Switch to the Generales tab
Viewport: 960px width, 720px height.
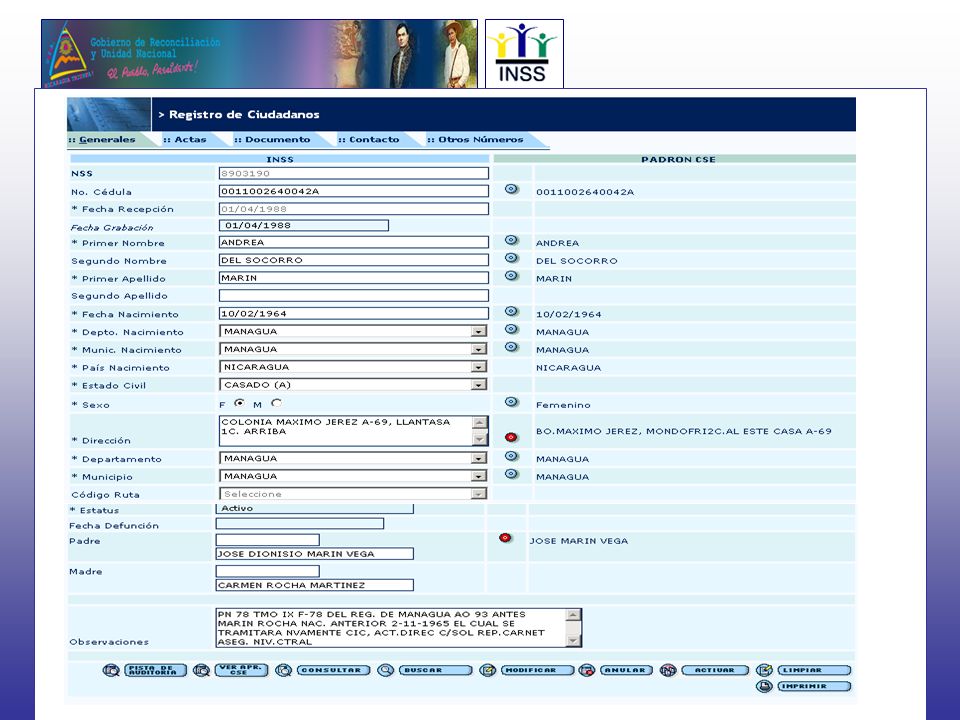point(107,140)
